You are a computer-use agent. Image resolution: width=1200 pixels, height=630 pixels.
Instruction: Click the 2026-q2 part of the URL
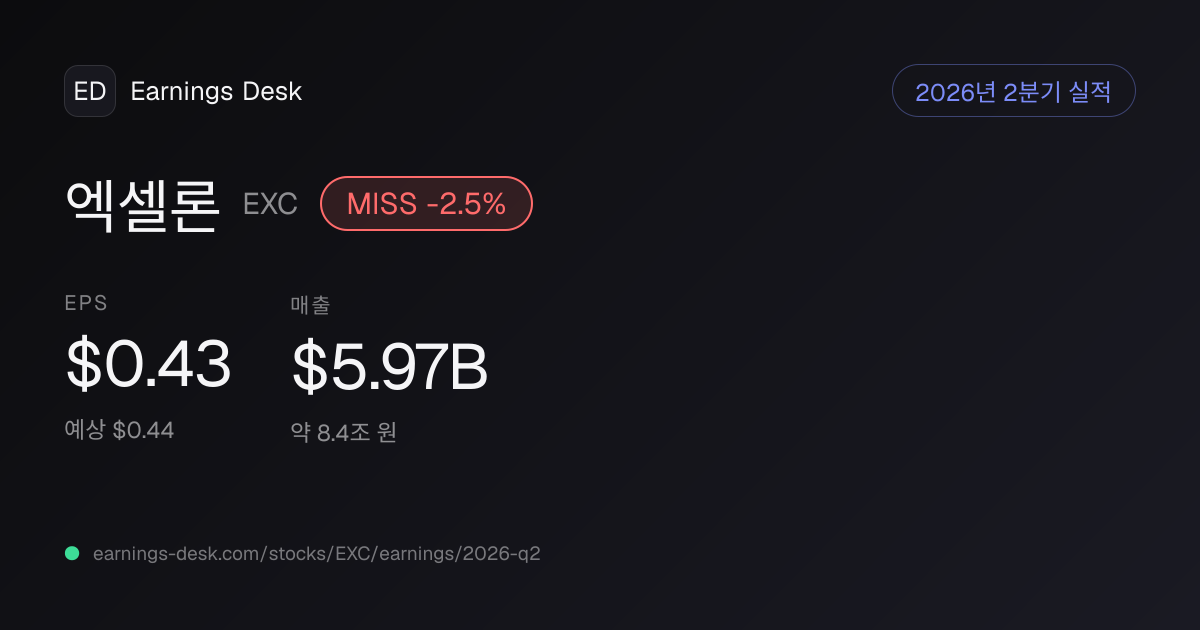coord(501,553)
